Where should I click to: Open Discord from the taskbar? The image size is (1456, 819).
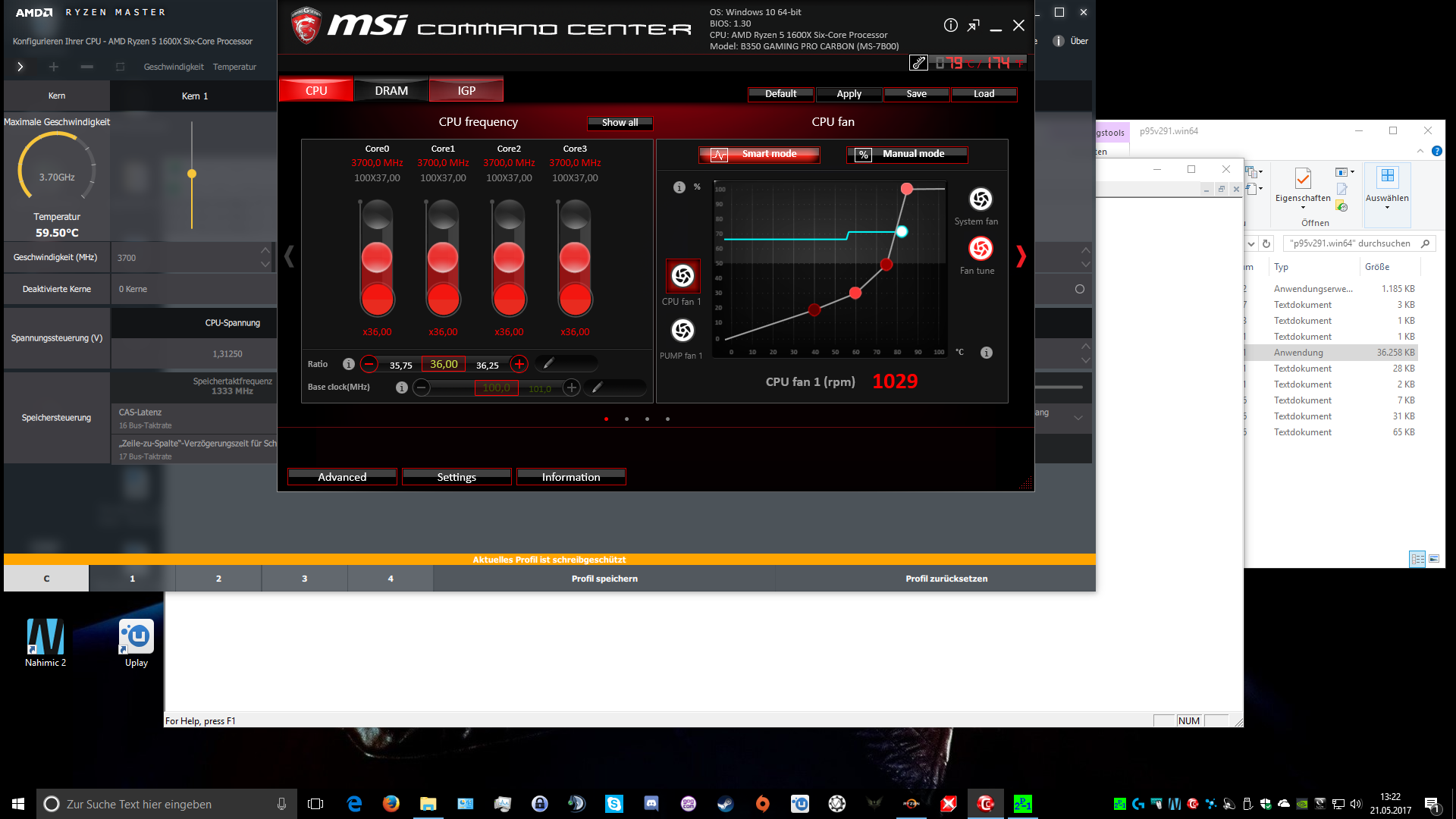point(651,804)
